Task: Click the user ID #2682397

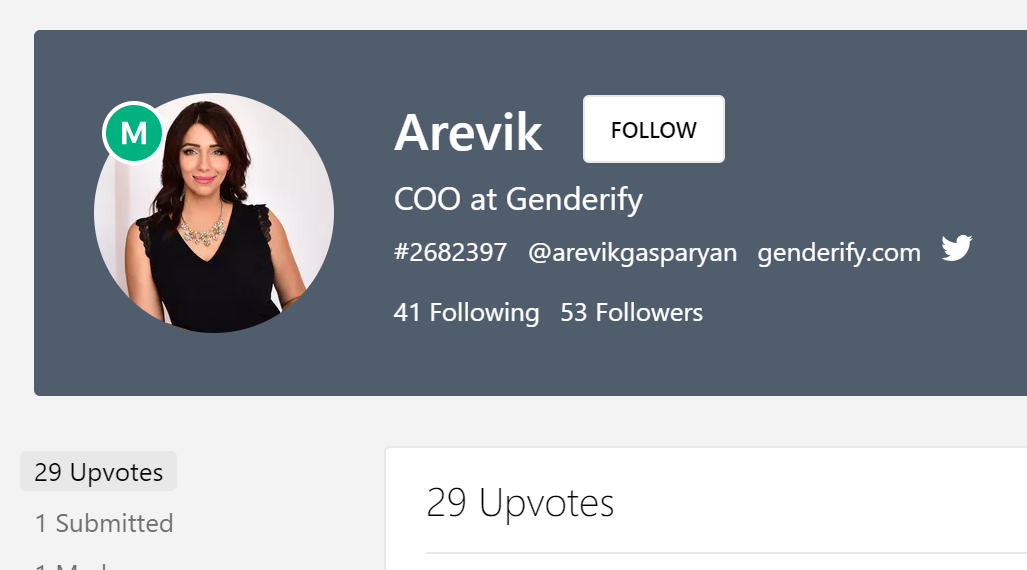Action: coord(451,252)
